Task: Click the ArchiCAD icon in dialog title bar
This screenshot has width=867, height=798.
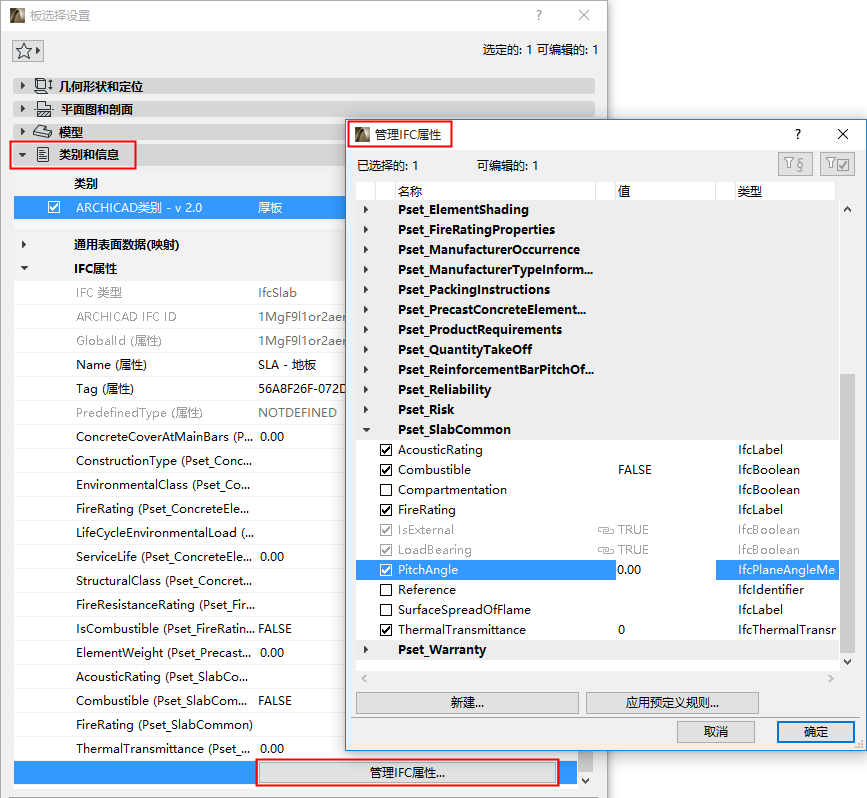Action: point(361,133)
